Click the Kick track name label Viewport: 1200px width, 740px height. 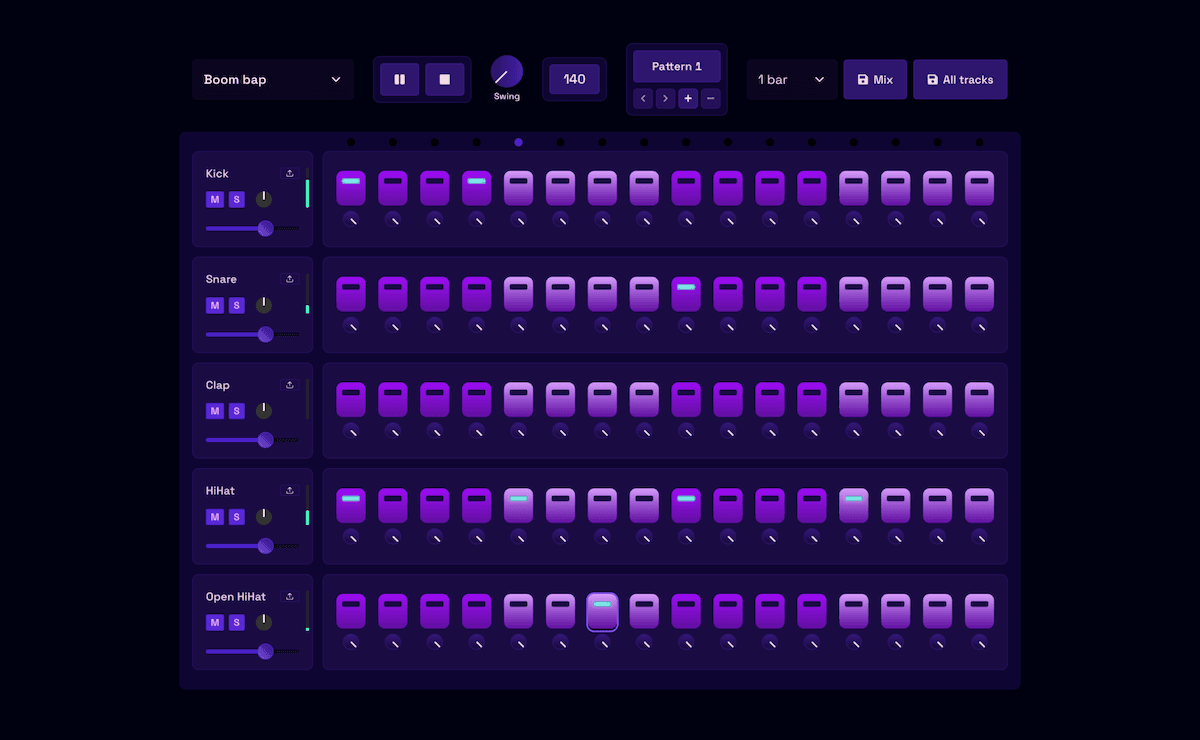pyautogui.click(x=217, y=173)
